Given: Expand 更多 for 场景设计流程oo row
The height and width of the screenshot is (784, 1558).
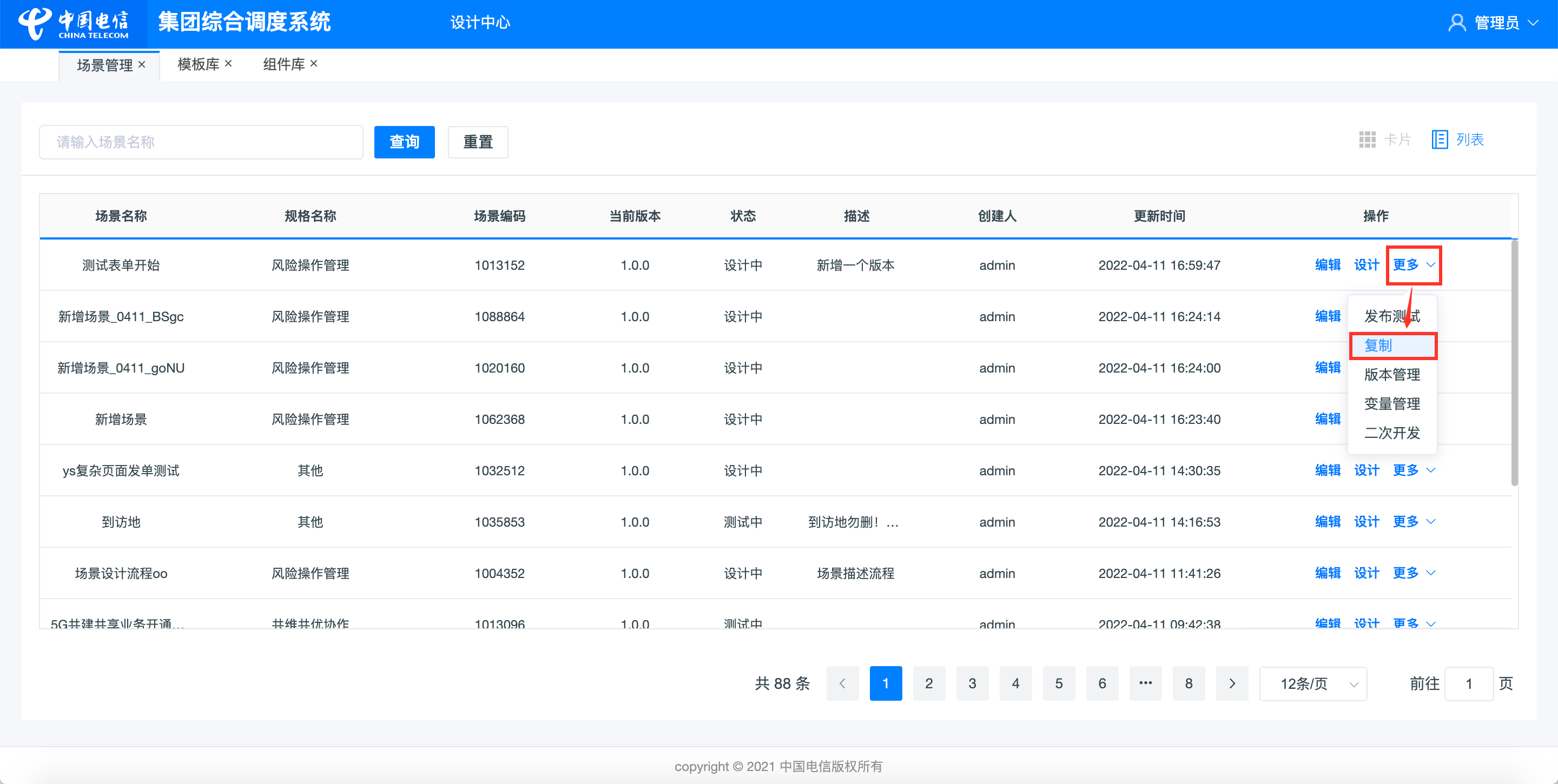Looking at the screenshot, I should (1414, 573).
